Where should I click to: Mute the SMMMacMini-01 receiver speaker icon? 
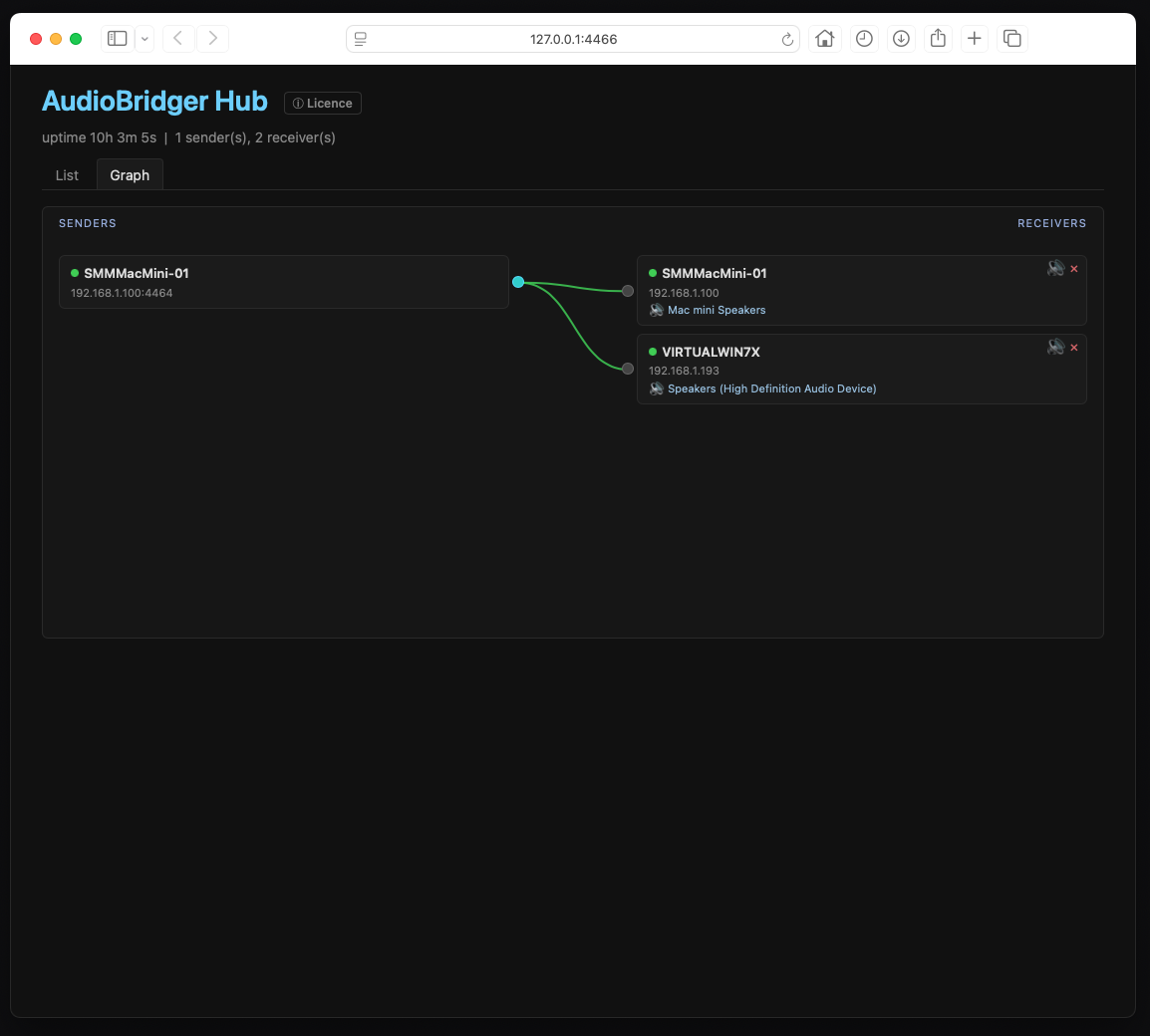click(1055, 268)
